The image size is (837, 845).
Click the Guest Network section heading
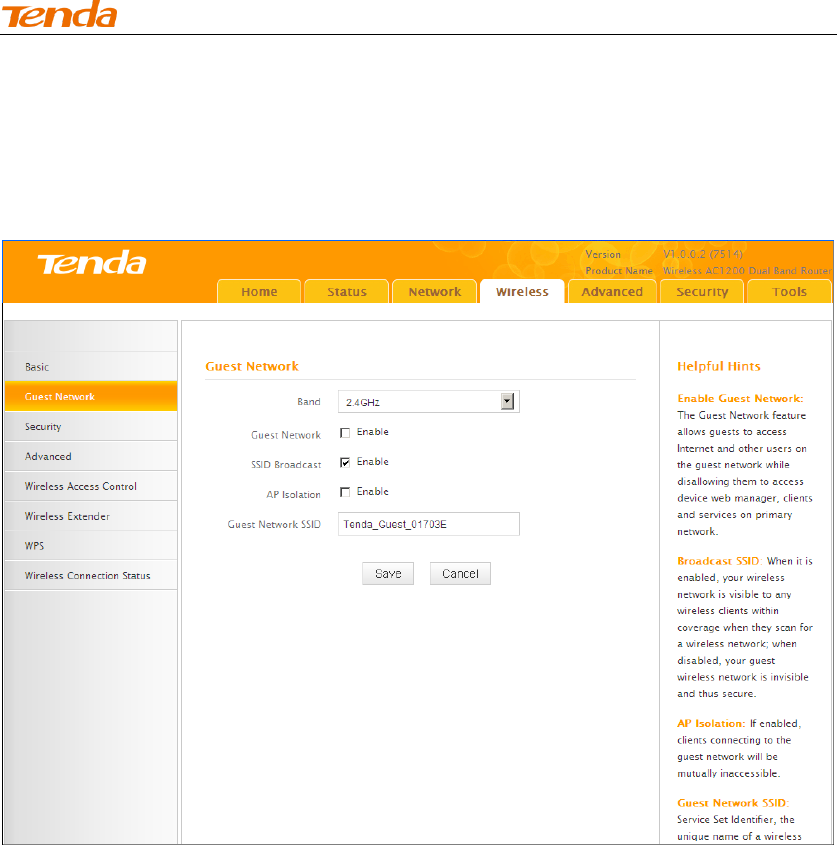pos(252,366)
